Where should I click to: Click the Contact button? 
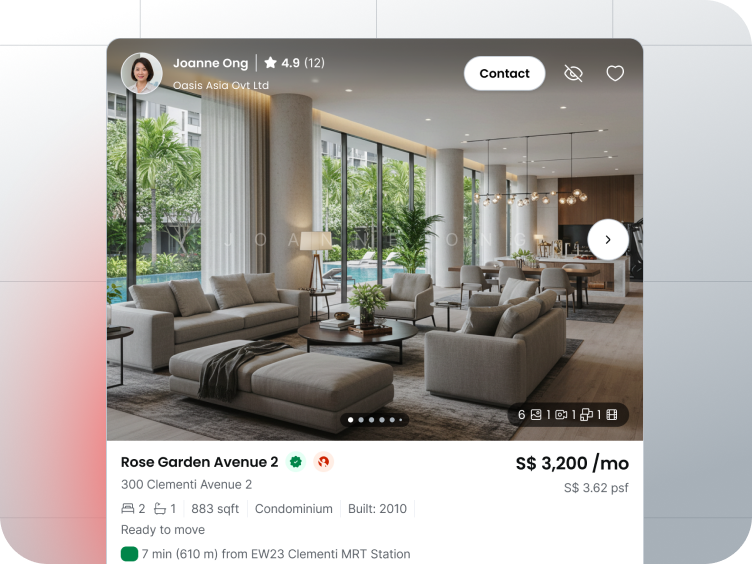pyautogui.click(x=504, y=73)
